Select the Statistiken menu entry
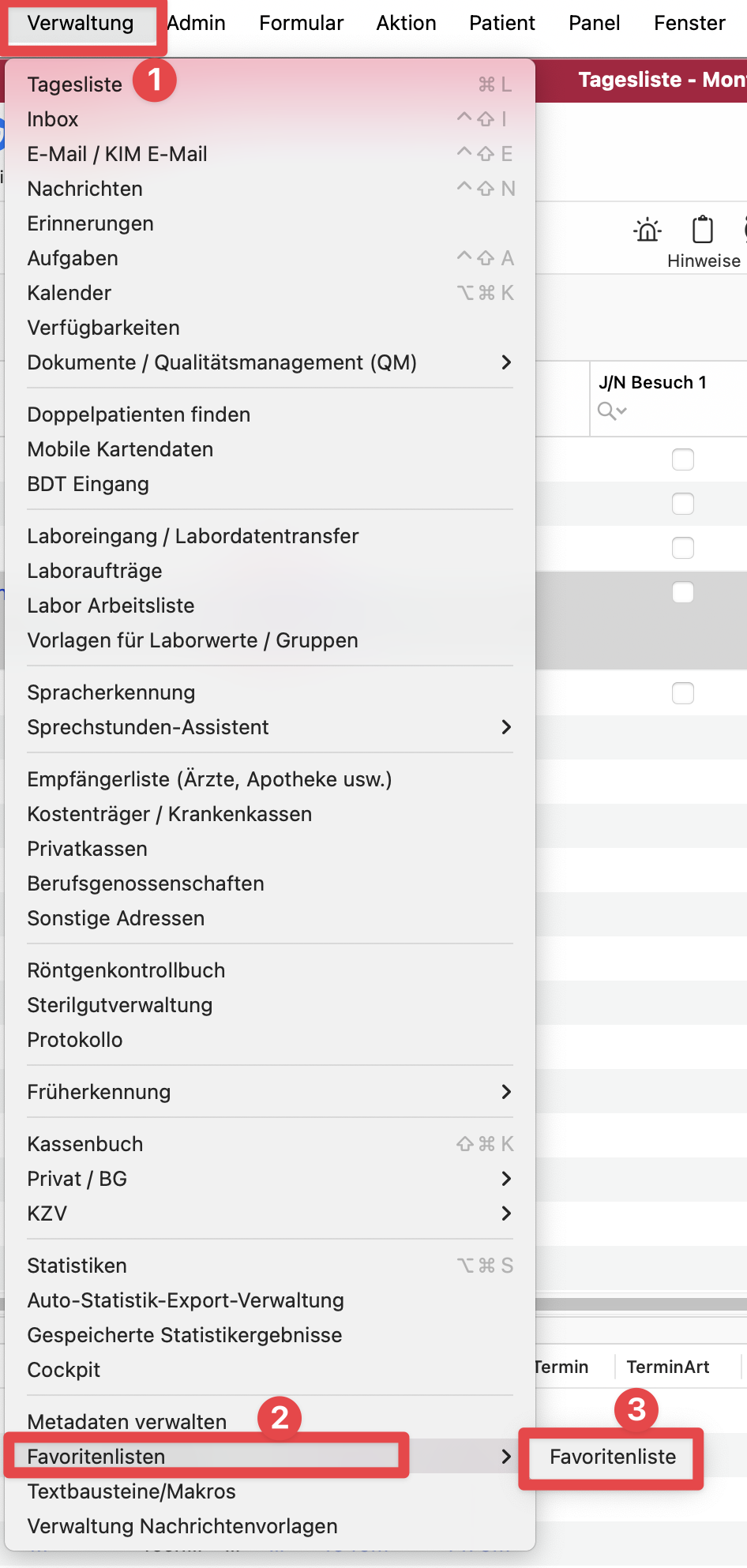 tap(77, 1266)
